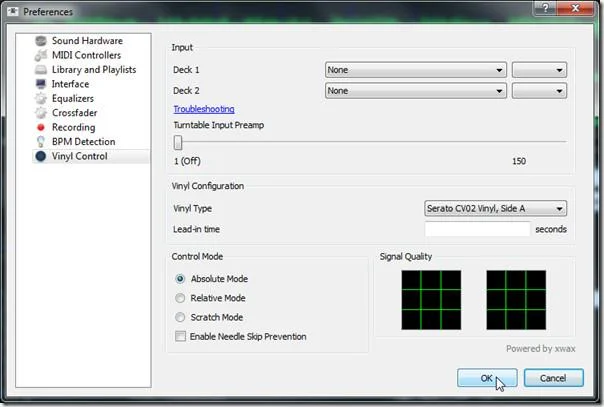The width and height of the screenshot is (604, 407).
Task: Select Vinyl Control preferences page
Action: (x=91, y=156)
